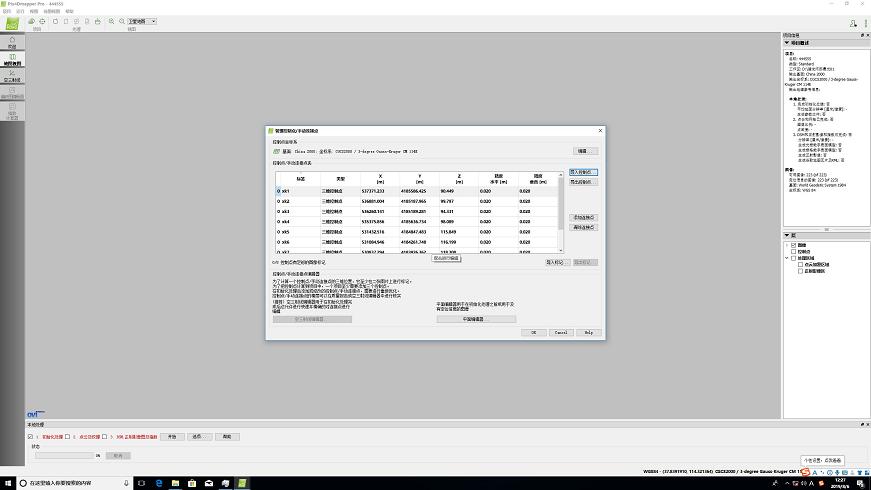The width and height of the screenshot is (871, 490).
Task: Click the zoom in magnifier toolbar icon
Action: (x=109, y=21)
